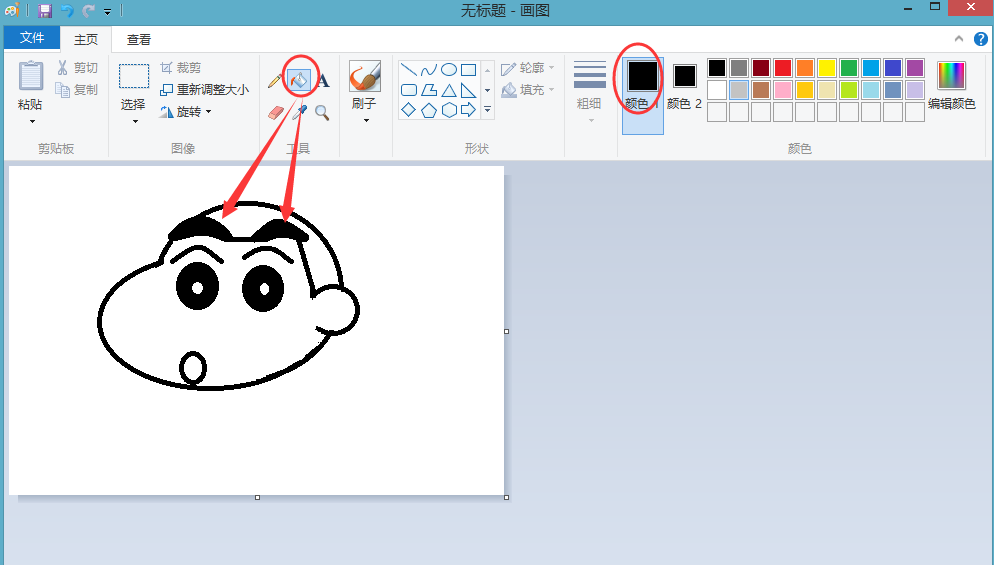
Task: Click 裁剪 crop button
Action: click(x=181, y=67)
